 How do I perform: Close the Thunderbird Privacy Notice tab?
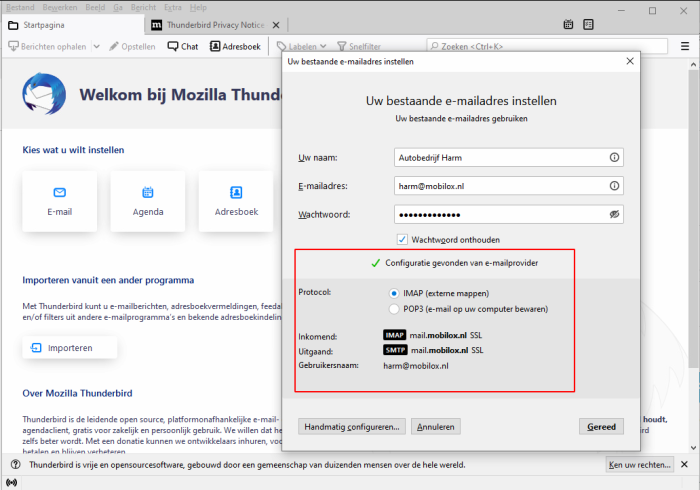(276, 25)
